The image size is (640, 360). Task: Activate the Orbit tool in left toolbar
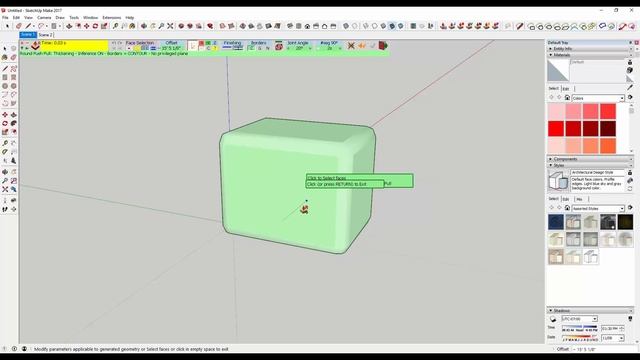(5, 172)
